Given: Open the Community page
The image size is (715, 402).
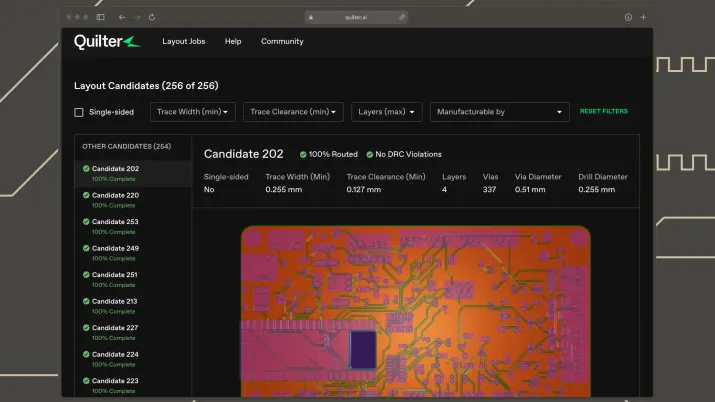Looking at the screenshot, I should pos(282,41).
